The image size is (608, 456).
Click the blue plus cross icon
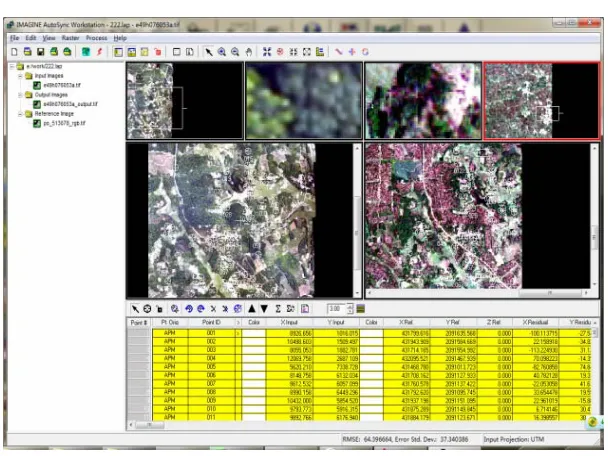tap(352, 52)
